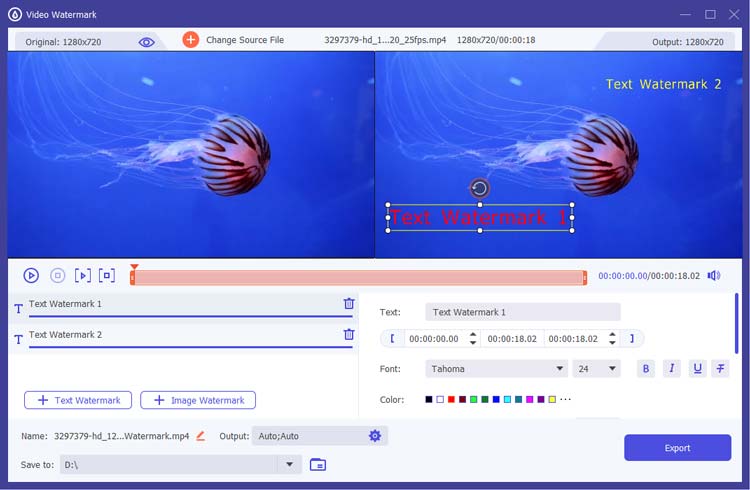Add a new Text Watermark

pos(78,400)
